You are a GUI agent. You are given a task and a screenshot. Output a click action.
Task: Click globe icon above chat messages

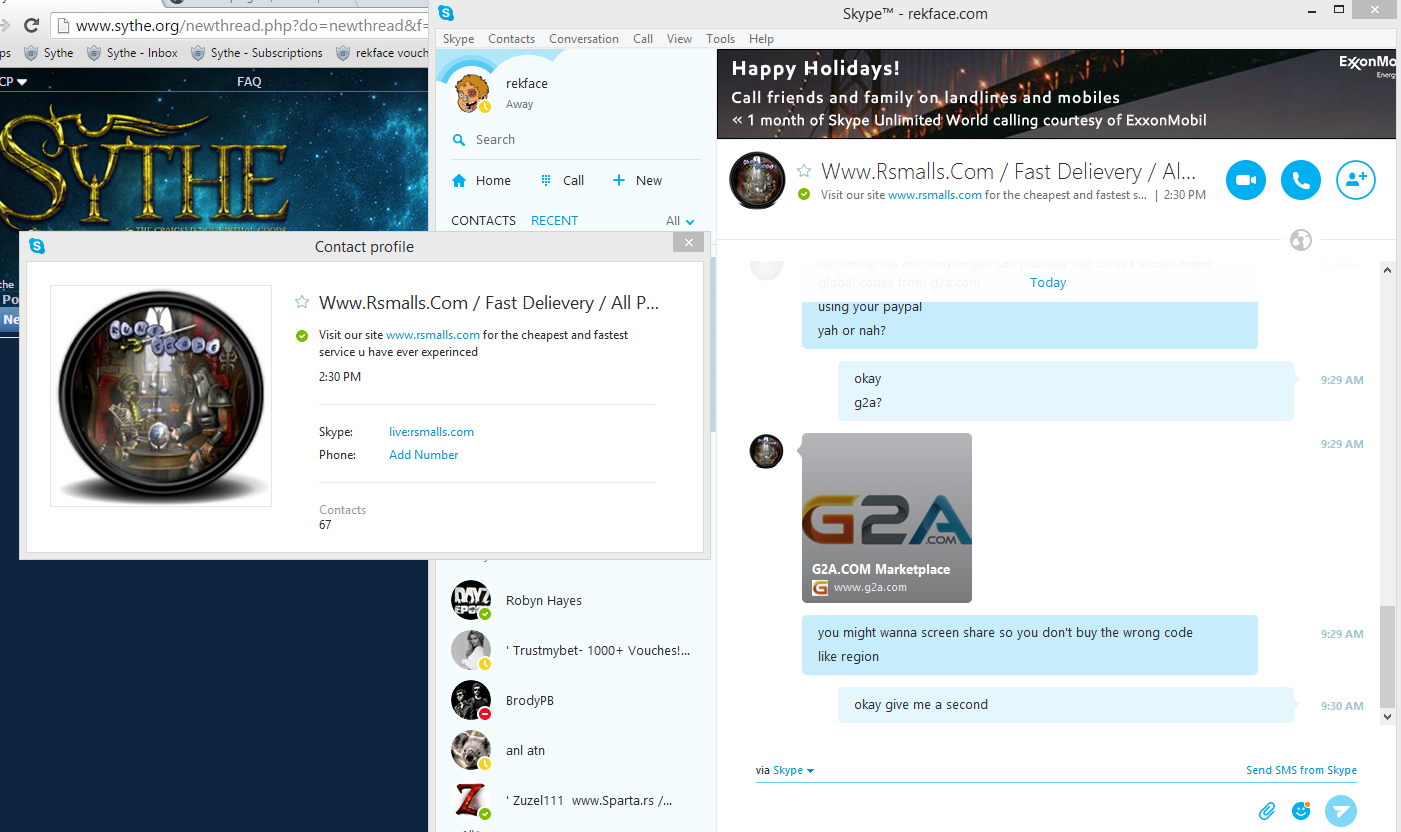coord(1301,240)
